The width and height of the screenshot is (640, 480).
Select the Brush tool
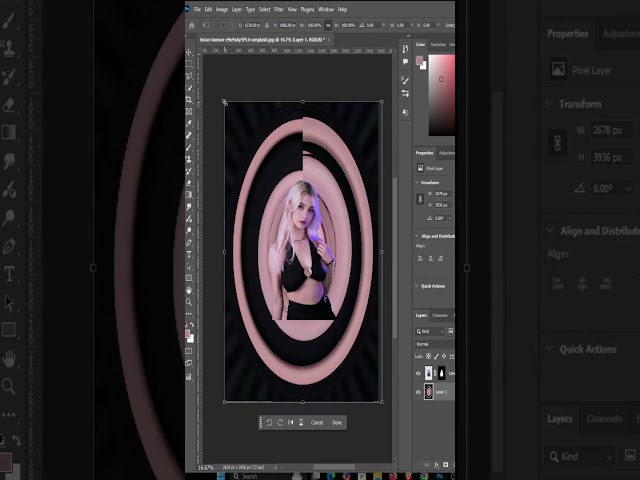pyautogui.click(x=189, y=147)
